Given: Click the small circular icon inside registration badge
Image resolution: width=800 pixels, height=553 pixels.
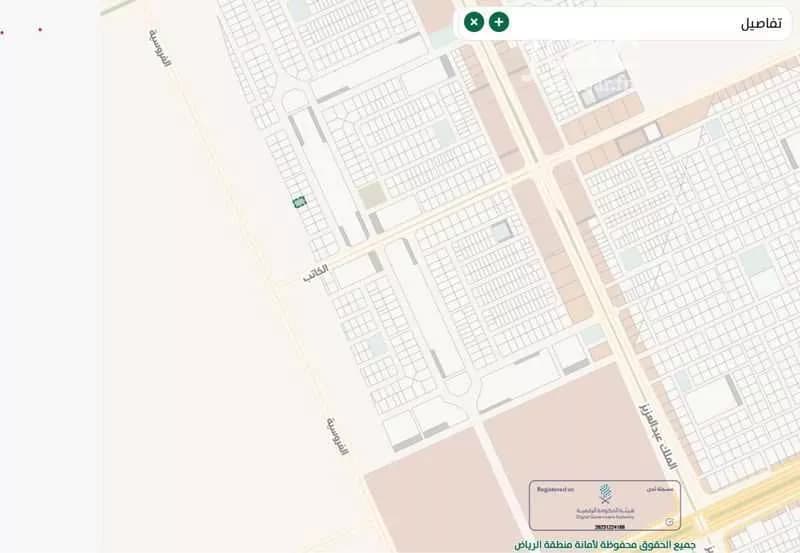Looking at the screenshot, I should click(670, 522).
